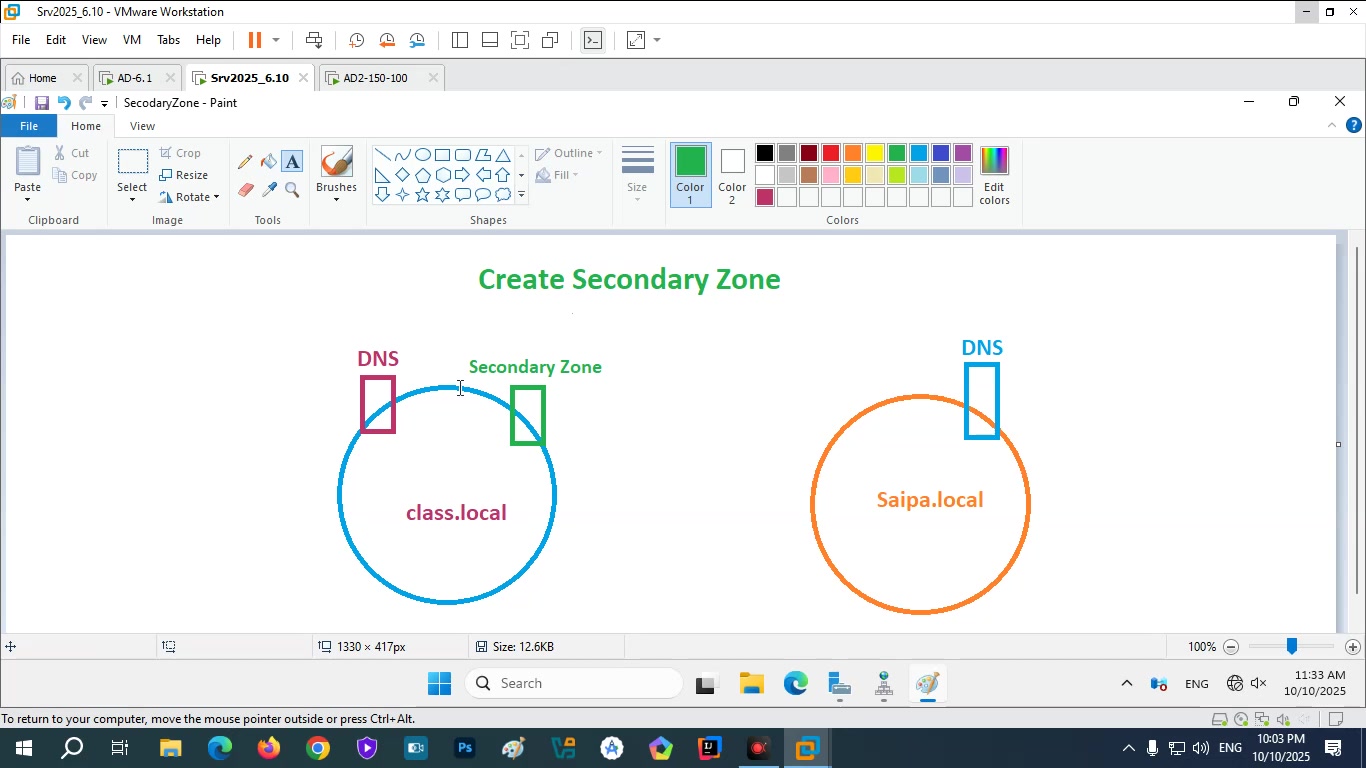Open the guest Windows Start button
This screenshot has height=768, width=1366.
click(440, 684)
